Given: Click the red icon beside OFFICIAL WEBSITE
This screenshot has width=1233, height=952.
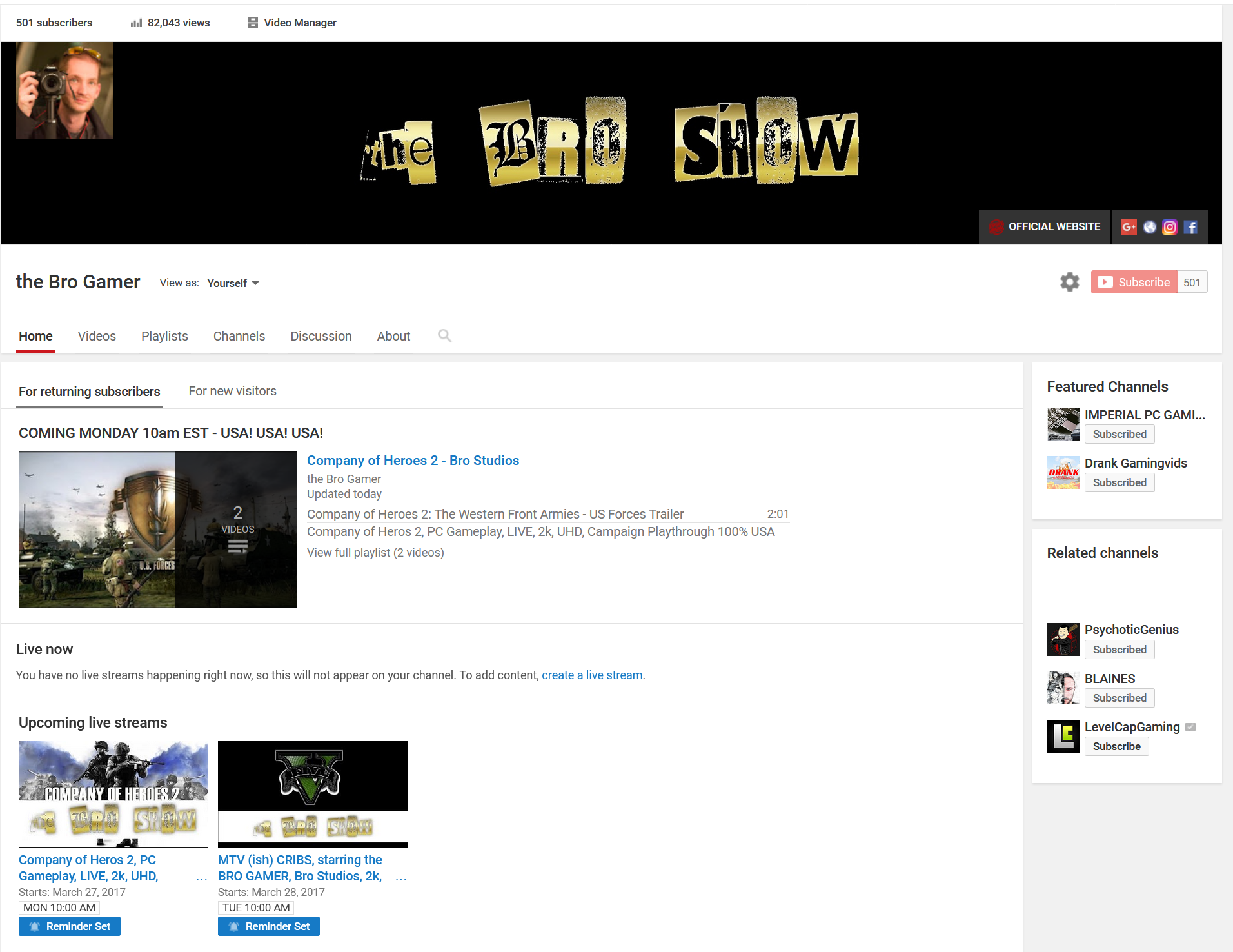Looking at the screenshot, I should pyautogui.click(x=996, y=227).
